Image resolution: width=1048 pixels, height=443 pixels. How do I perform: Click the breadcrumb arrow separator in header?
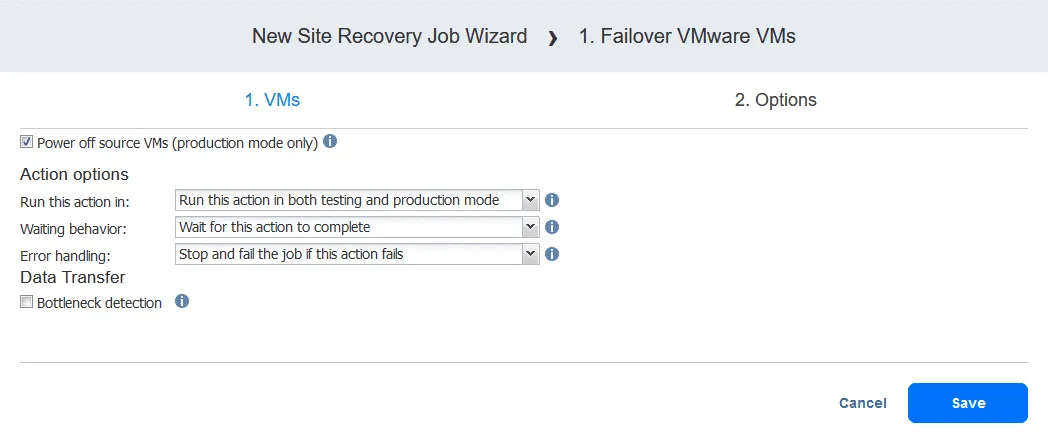point(553,38)
